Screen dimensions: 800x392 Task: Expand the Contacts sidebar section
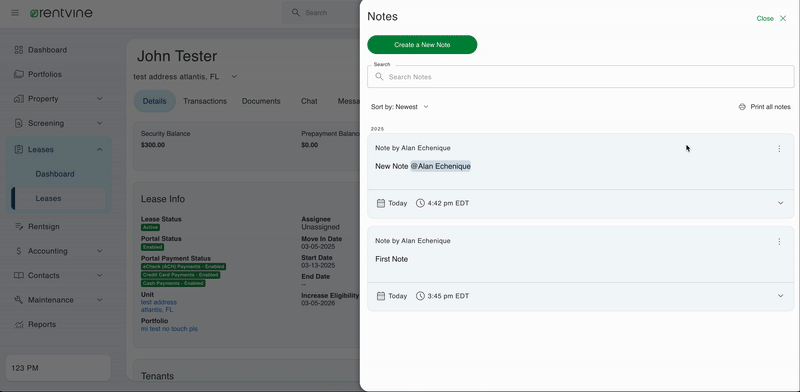[x=99, y=276]
